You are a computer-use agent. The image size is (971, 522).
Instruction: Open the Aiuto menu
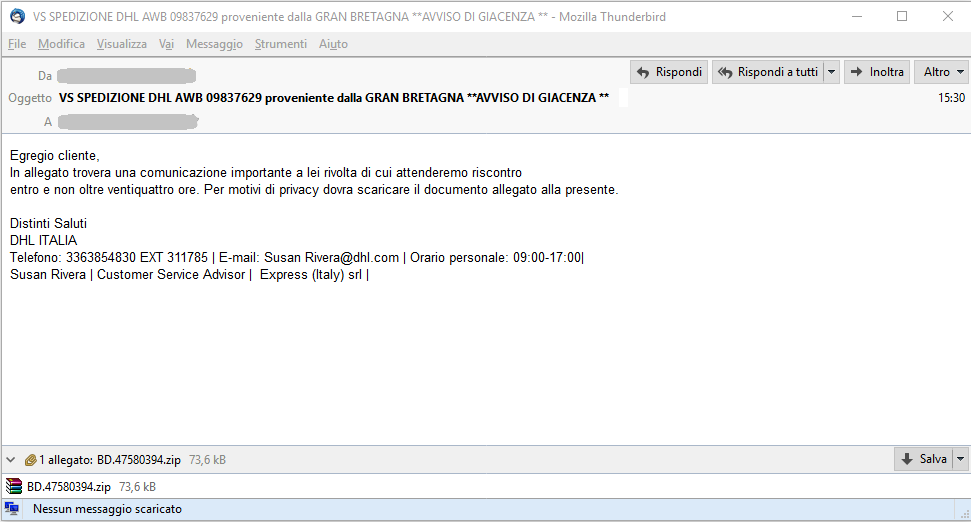(333, 44)
